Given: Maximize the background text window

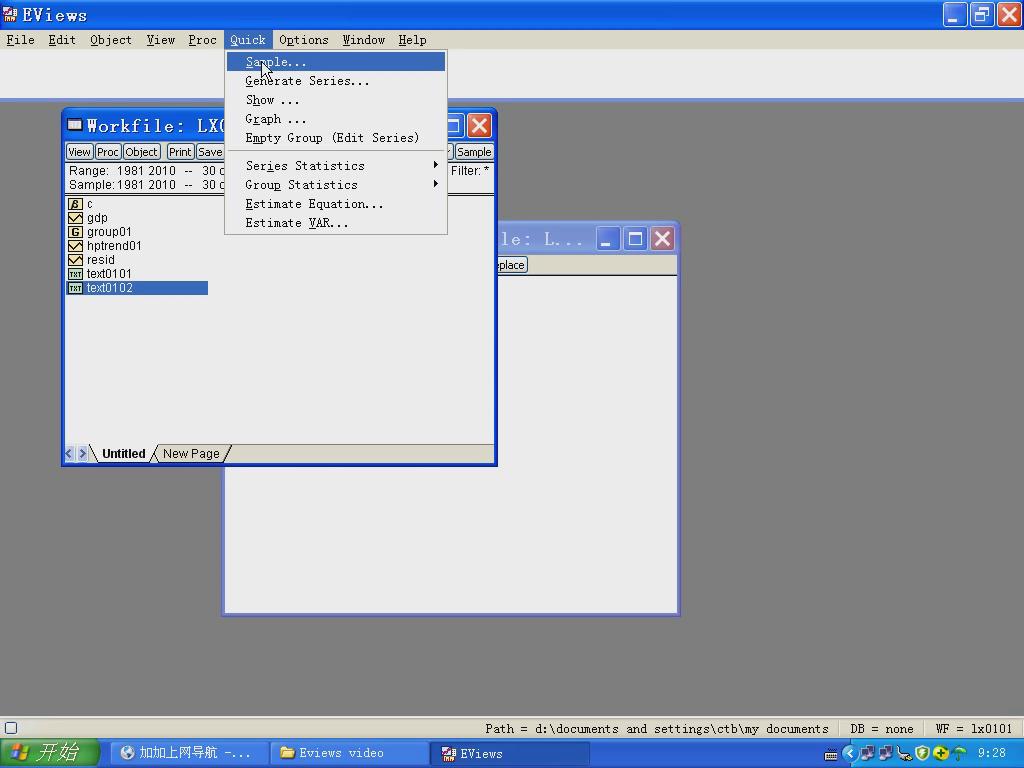Looking at the screenshot, I should (635, 239).
